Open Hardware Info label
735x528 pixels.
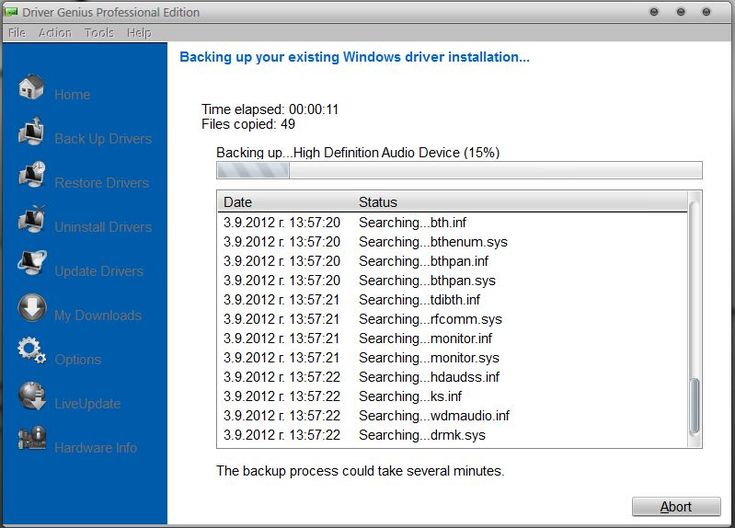coord(96,448)
